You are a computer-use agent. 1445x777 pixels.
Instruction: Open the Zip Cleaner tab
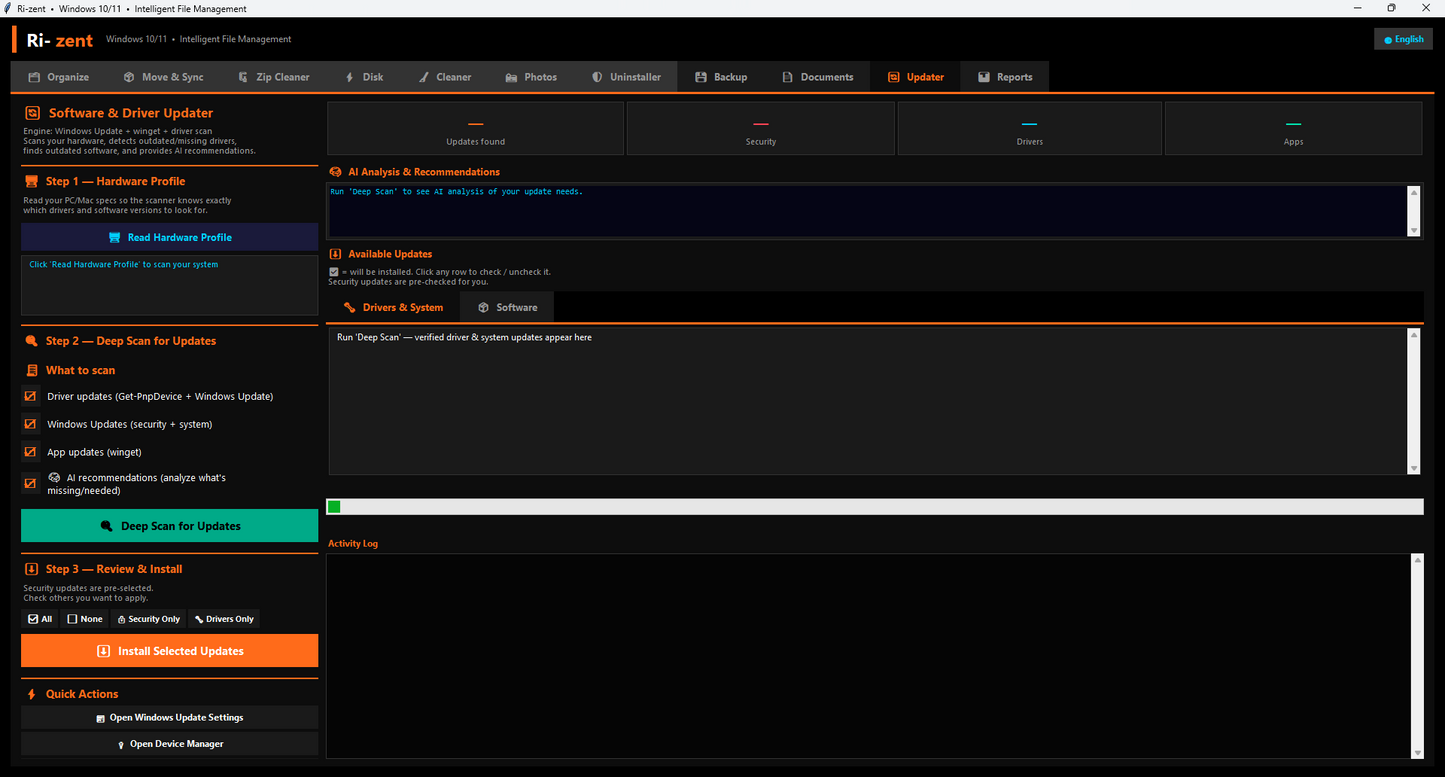[x=274, y=77]
